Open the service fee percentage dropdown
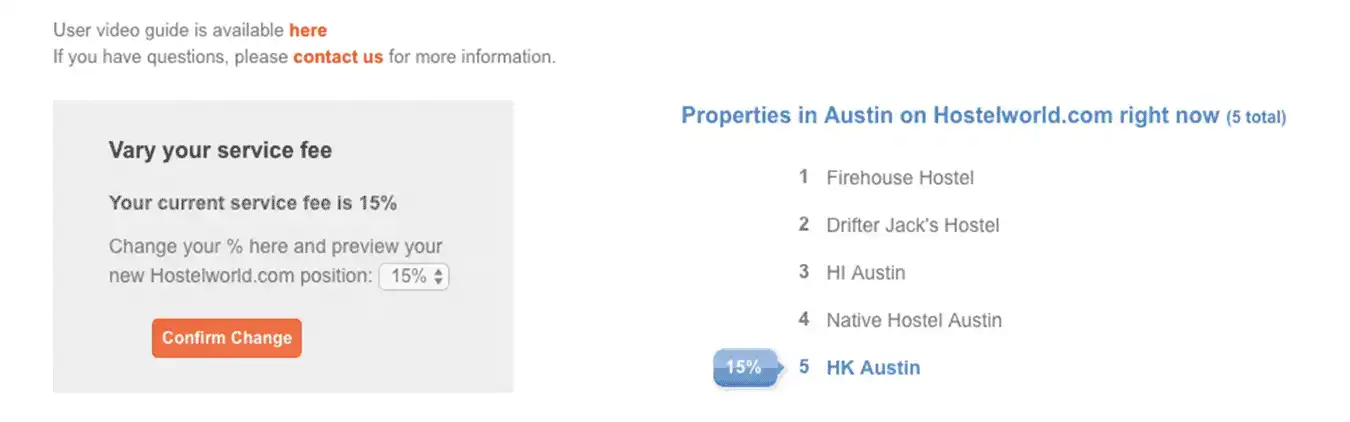 click(414, 277)
